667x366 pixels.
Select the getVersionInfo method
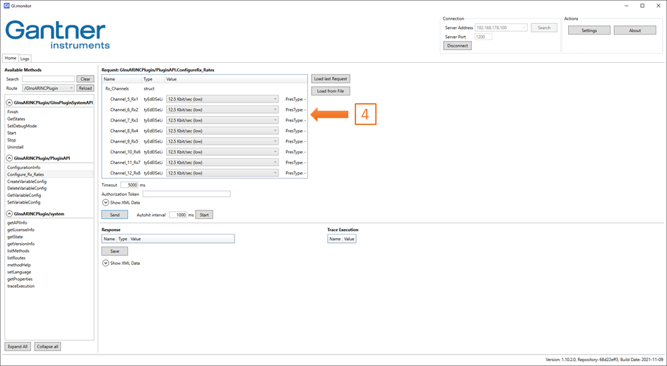[x=21, y=244]
